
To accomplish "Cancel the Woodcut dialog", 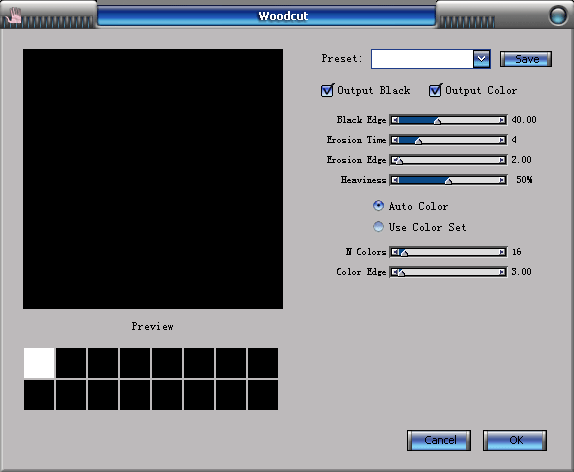I will tap(439, 440).
